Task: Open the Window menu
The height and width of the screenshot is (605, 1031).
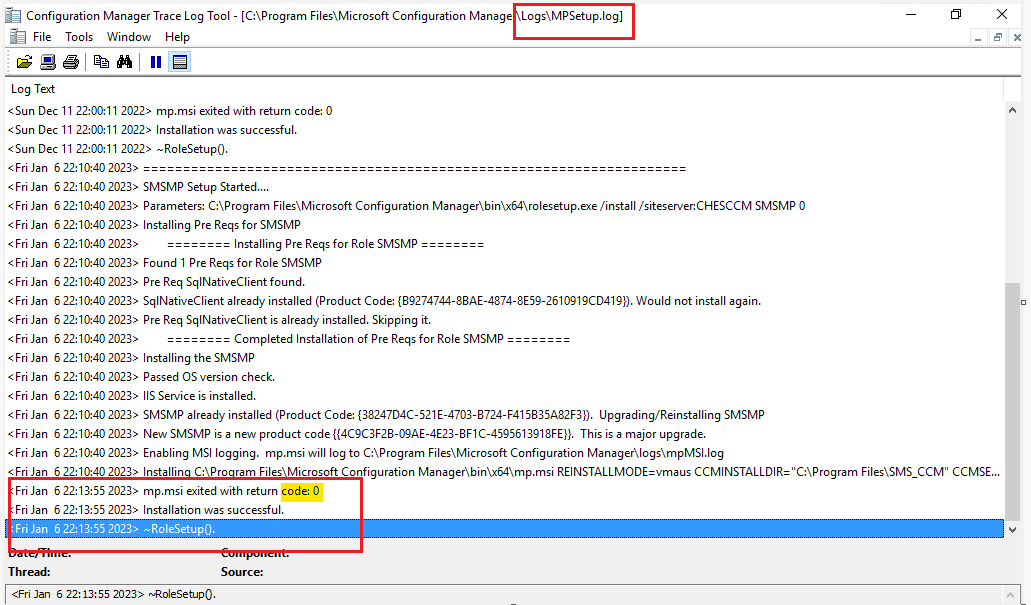Action: (x=129, y=37)
